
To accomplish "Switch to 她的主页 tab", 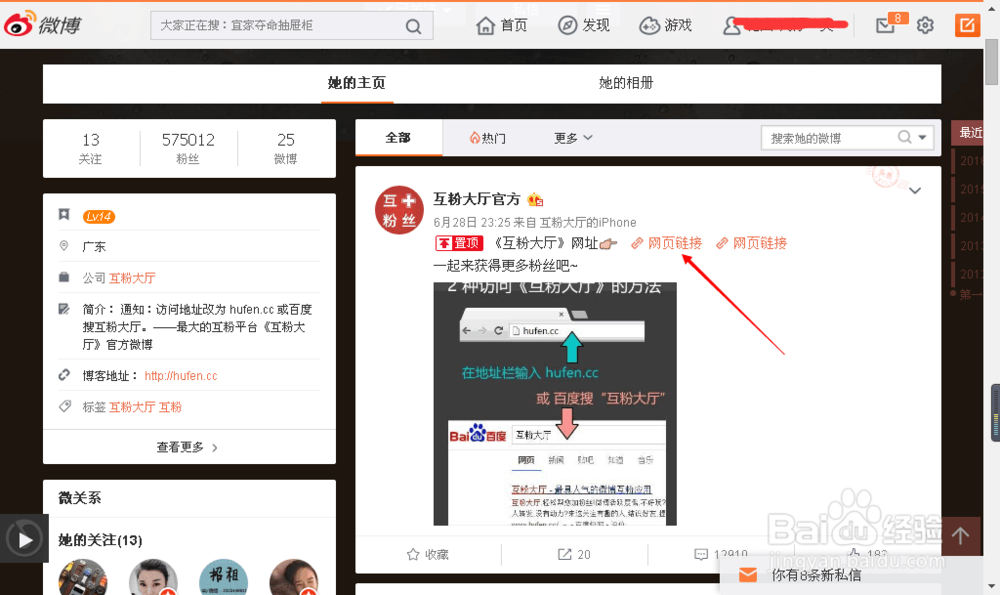I will click(x=357, y=83).
